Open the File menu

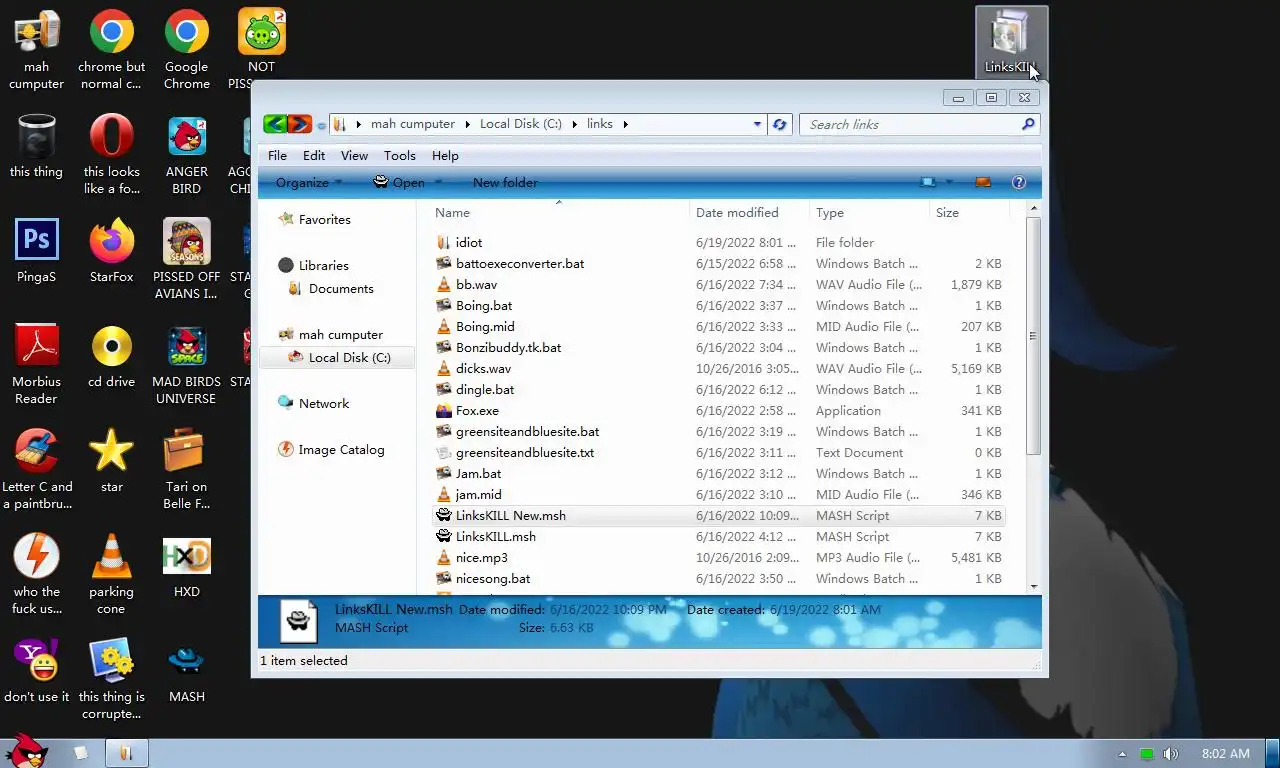(x=277, y=155)
